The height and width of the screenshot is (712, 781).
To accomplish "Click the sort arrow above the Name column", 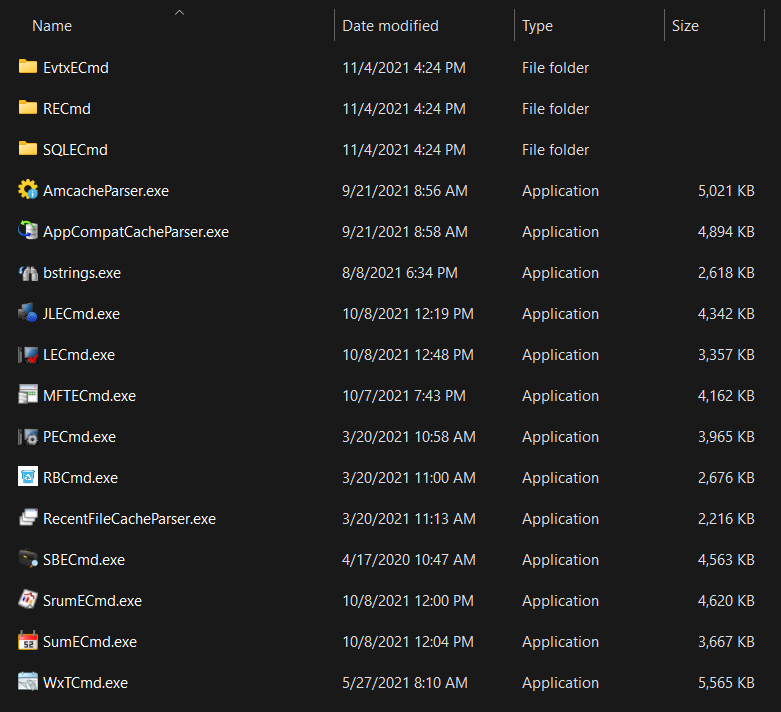I will tap(180, 12).
